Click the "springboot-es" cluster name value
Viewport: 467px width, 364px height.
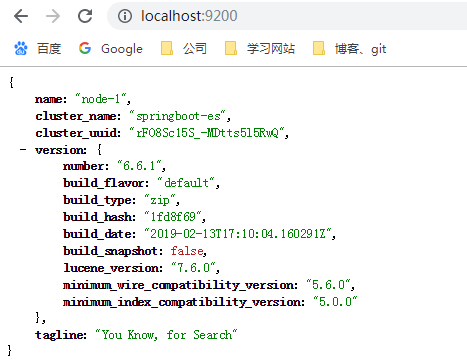[x=178, y=116]
